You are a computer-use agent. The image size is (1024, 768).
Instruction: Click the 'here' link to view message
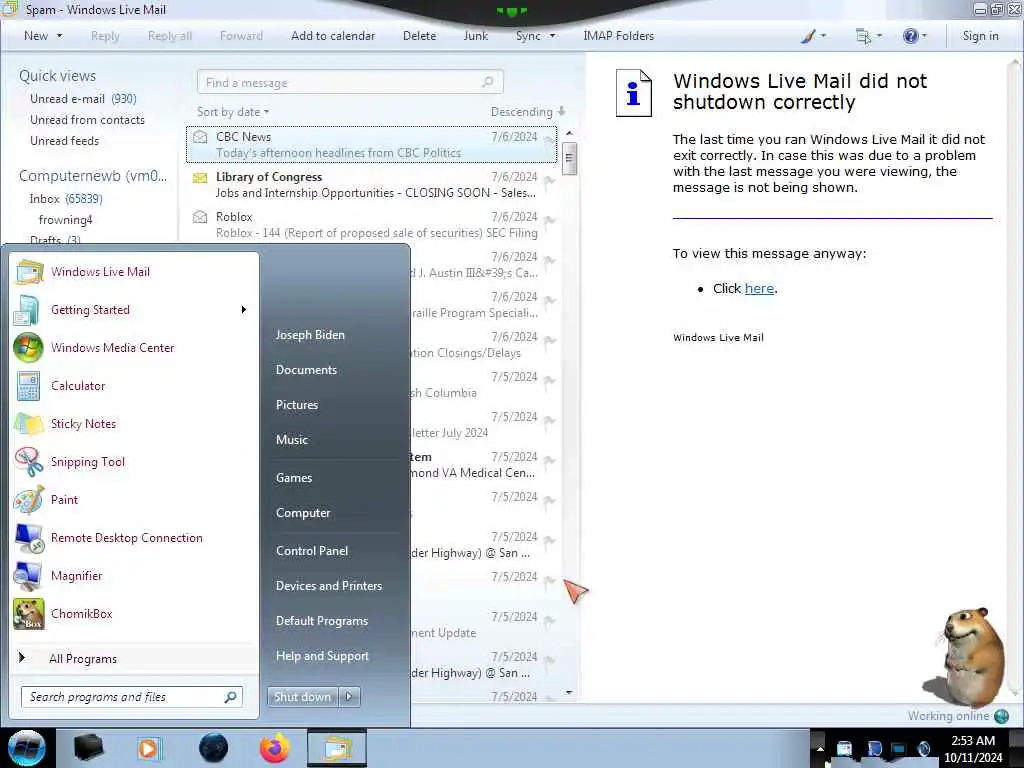click(759, 289)
